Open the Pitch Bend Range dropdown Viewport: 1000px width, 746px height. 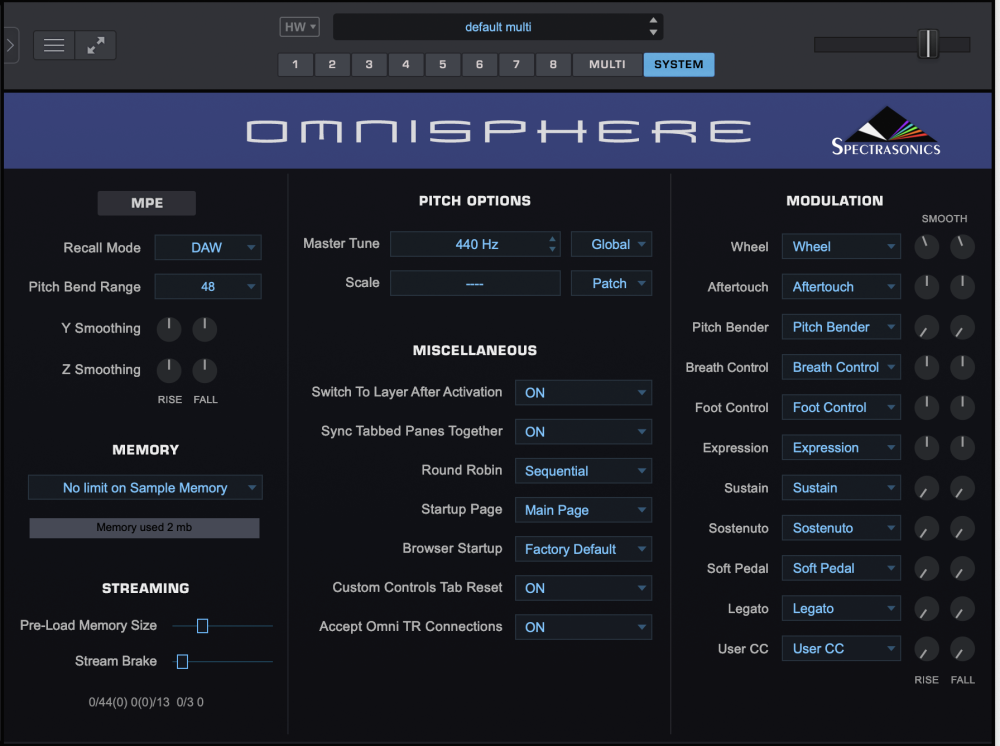pyautogui.click(x=208, y=286)
